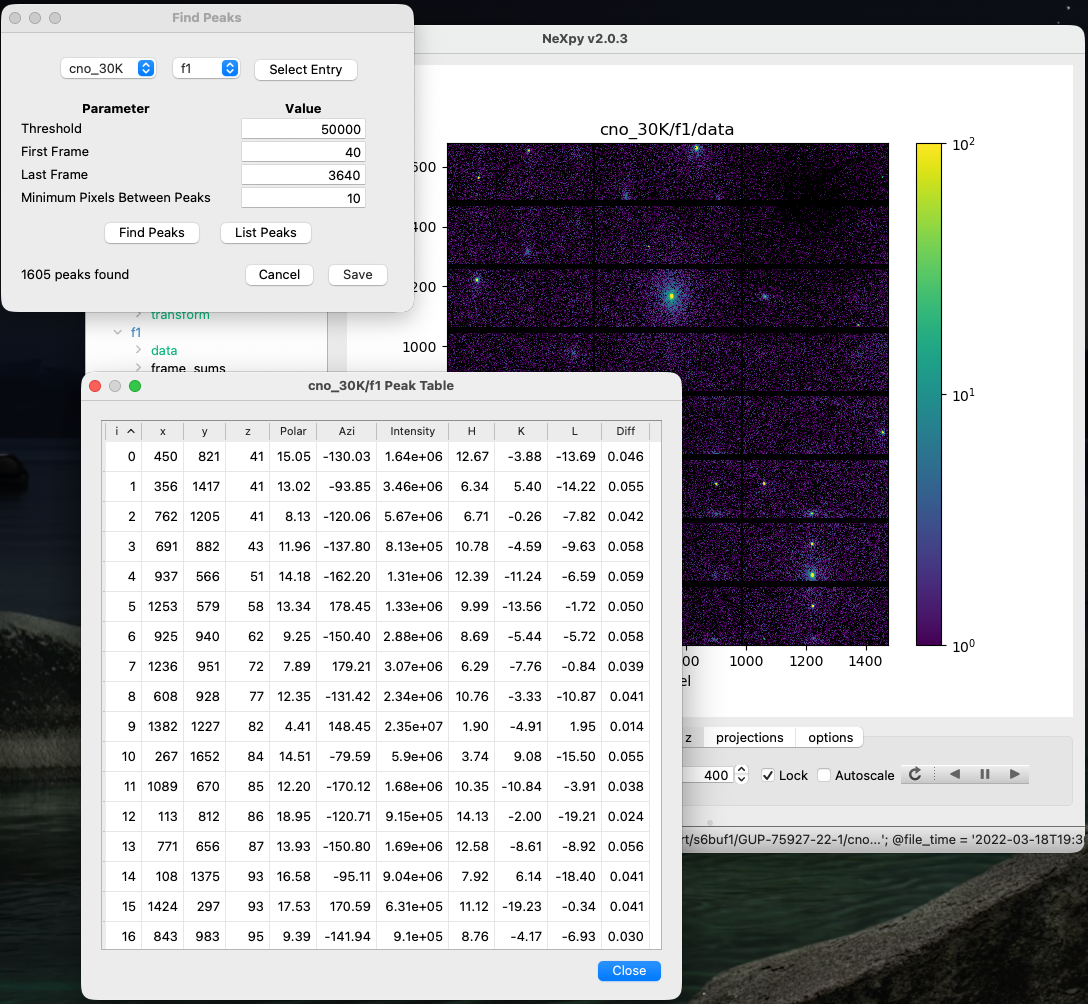Pause the frame playback
The height and width of the screenshot is (1004, 1088).
click(985, 774)
